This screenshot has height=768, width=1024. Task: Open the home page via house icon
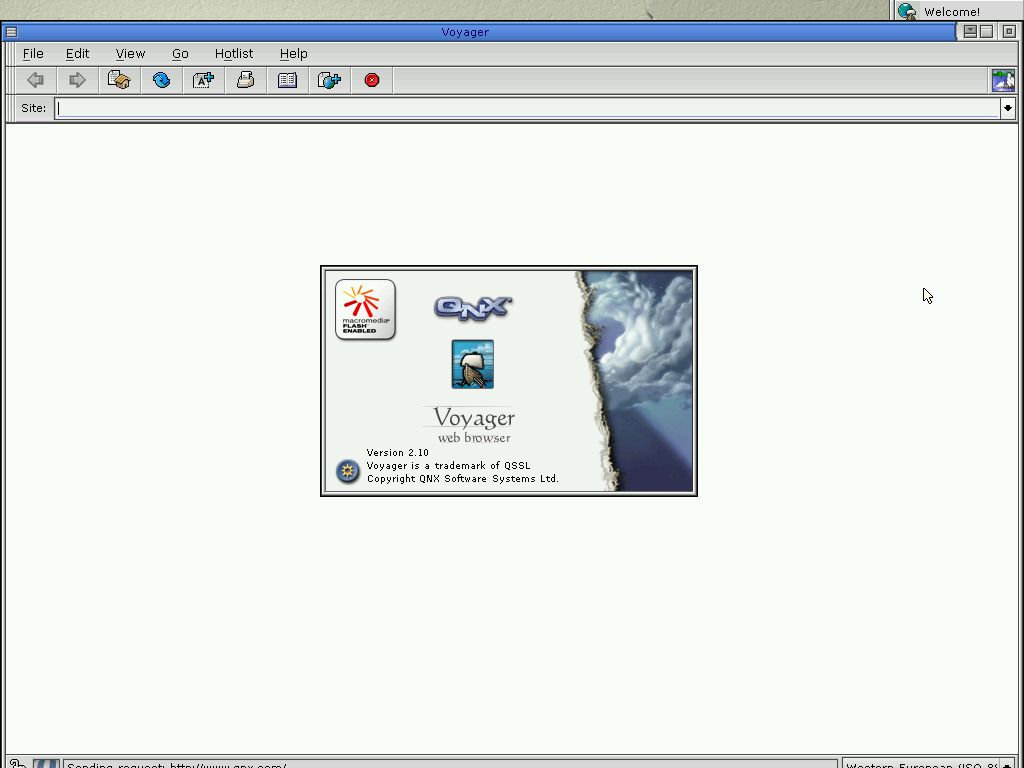pos(120,80)
